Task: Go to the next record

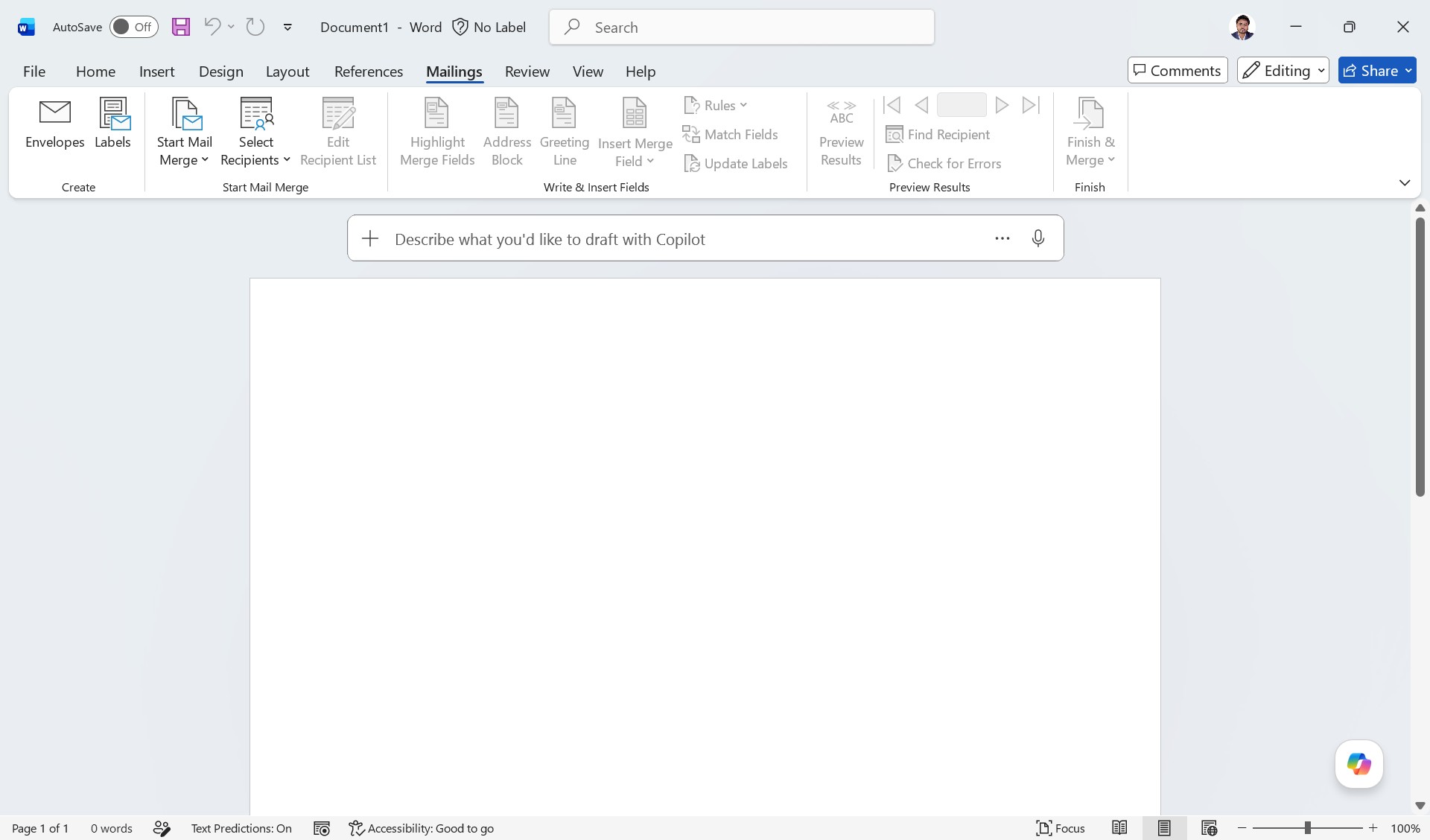Action: (x=1002, y=105)
